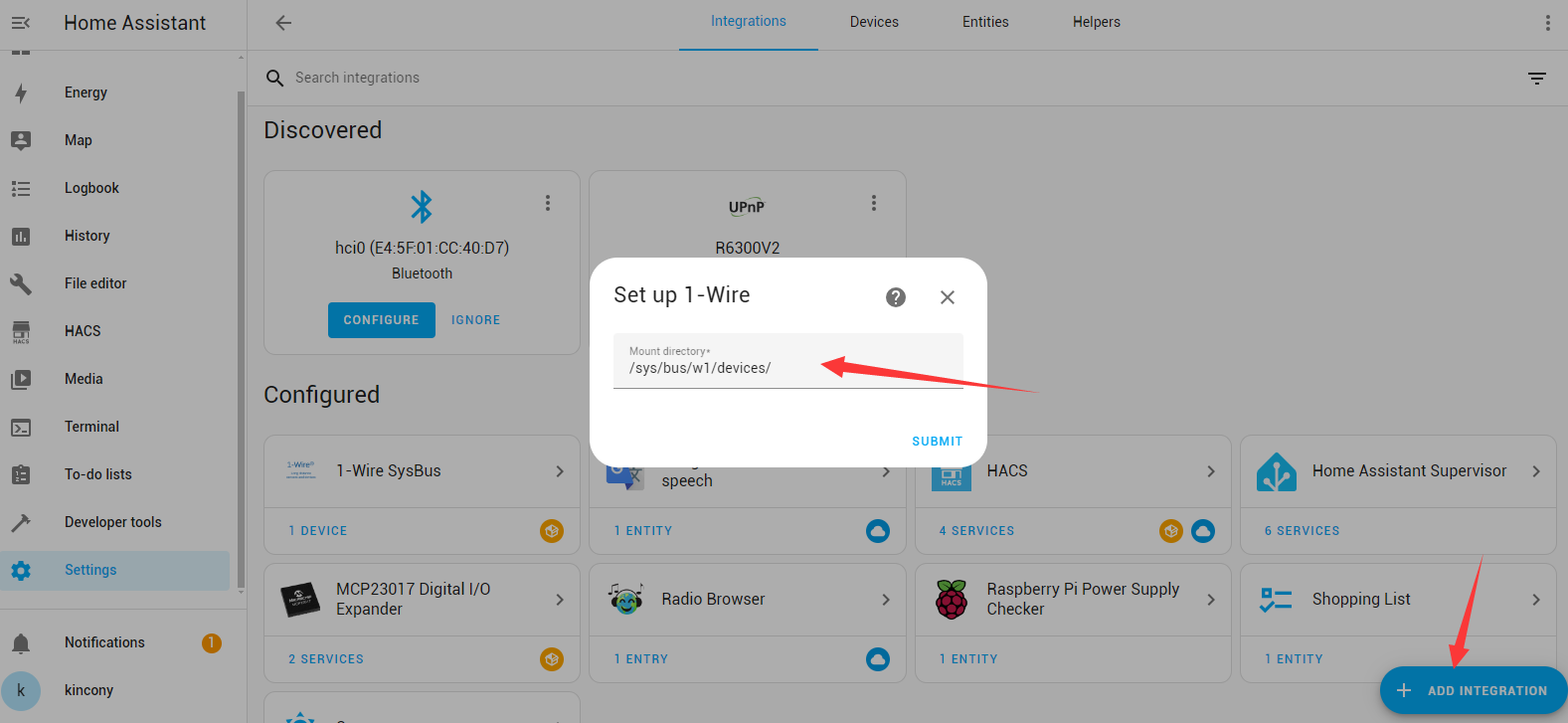Open the Terminal sidebar item
Viewport: 1568px width, 723px height.
click(91, 427)
